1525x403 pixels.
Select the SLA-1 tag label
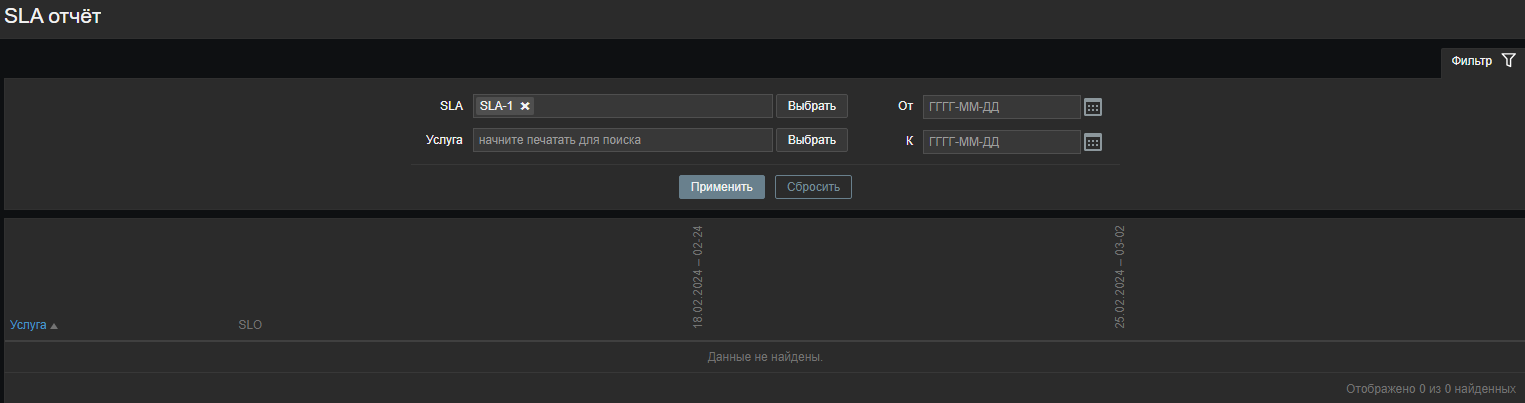tap(496, 106)
